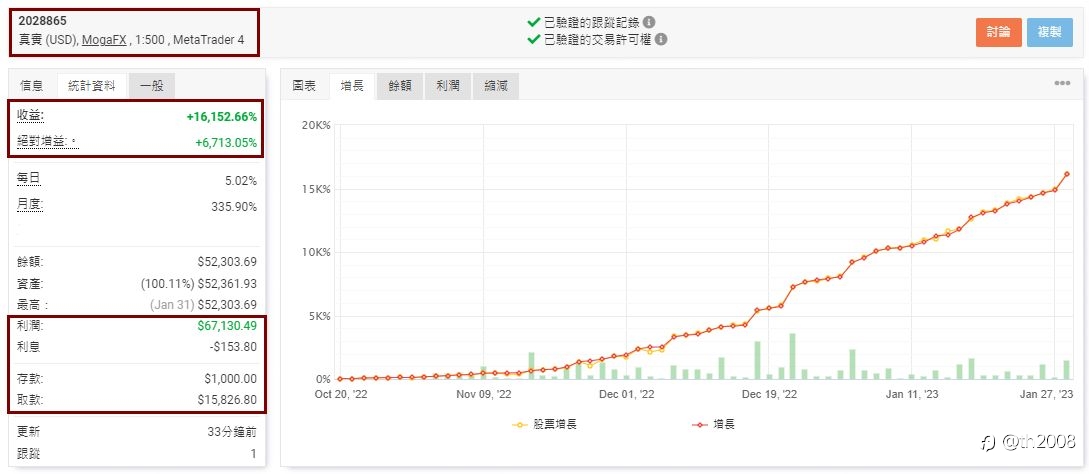Toggle 增長 legend series
The height and width of the screenshot is (474, 1089).
point(713,424)
